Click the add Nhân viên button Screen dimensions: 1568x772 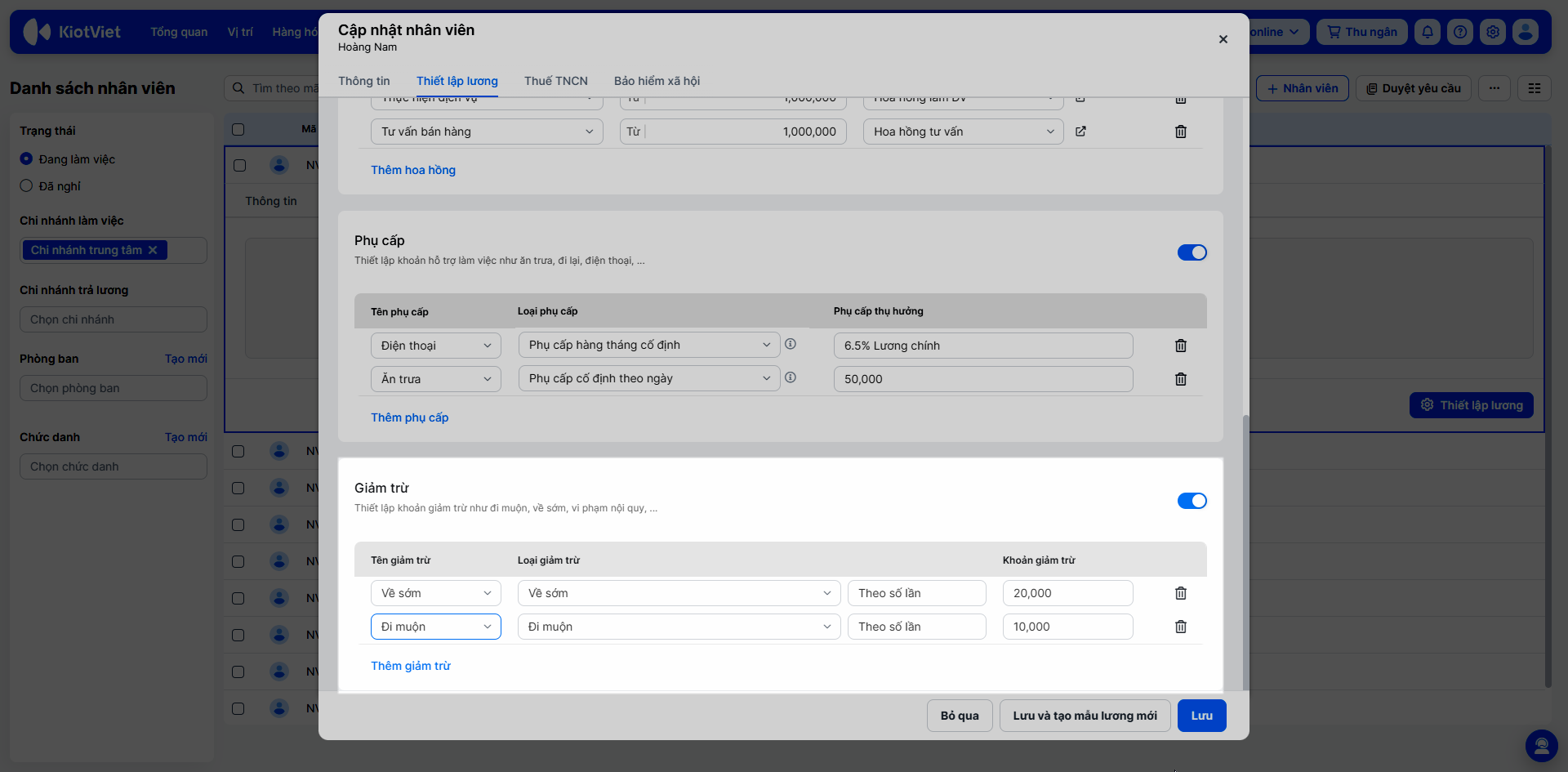pos(1303,88)
